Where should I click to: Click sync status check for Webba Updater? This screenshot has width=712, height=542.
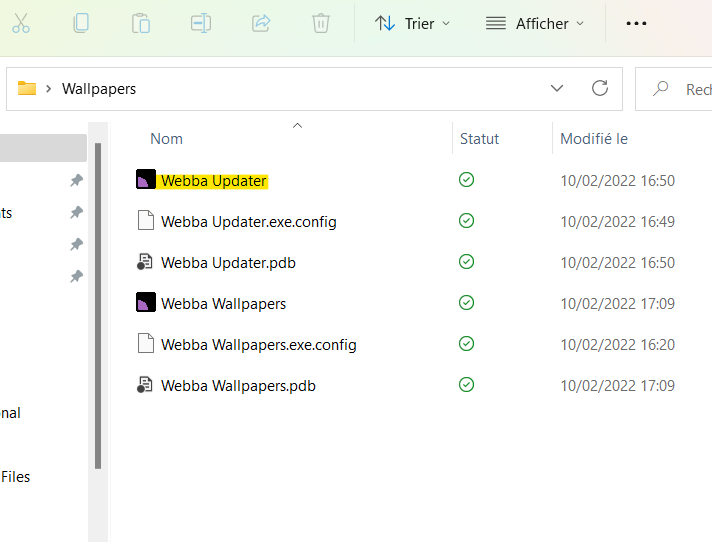(466, 180)
